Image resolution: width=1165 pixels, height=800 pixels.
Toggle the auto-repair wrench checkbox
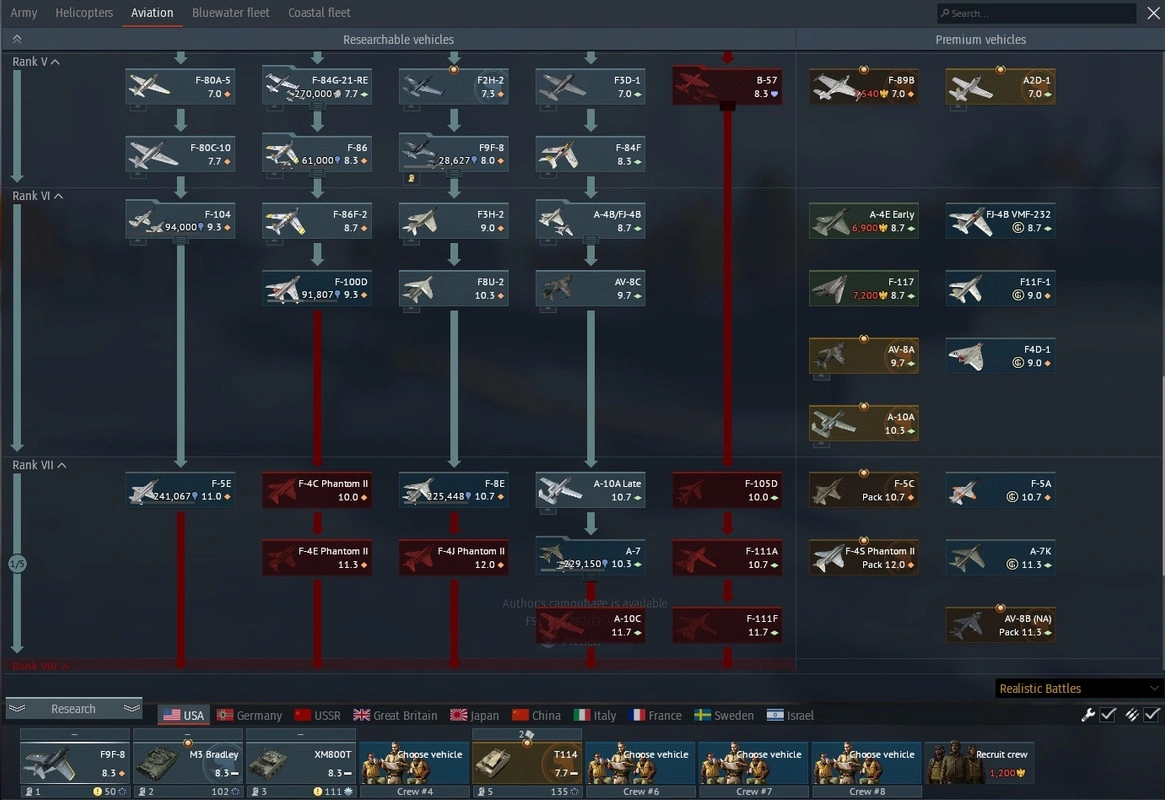[x=1108, y=715]
